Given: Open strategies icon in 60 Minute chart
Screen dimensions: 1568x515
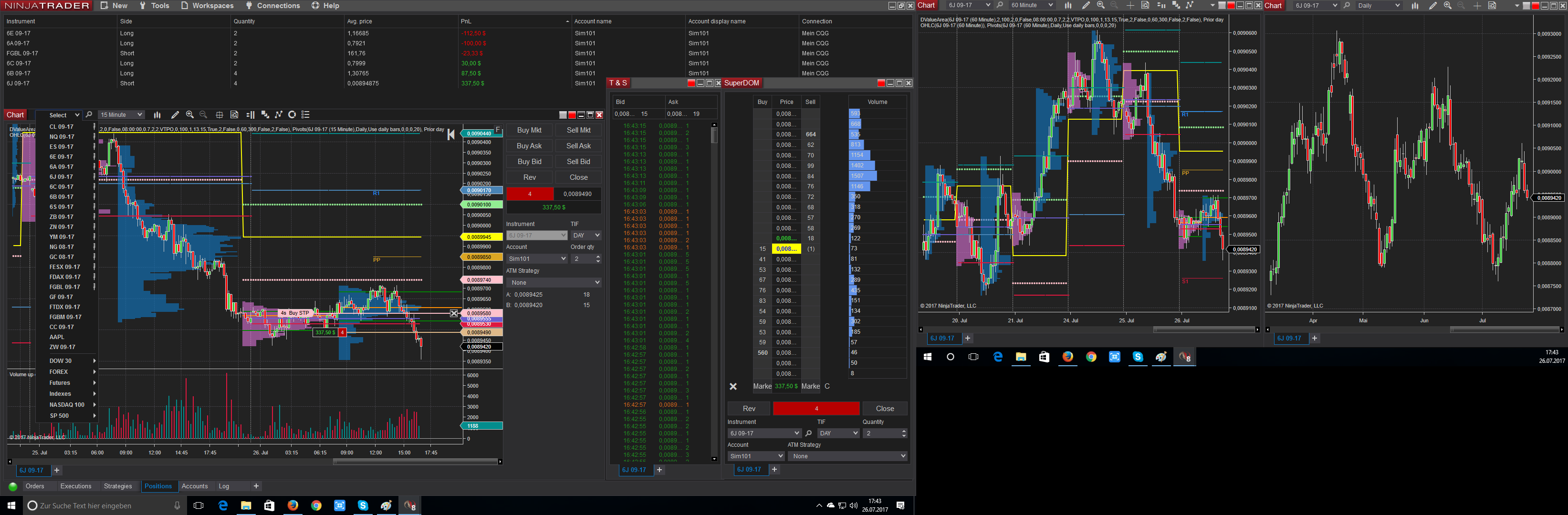Looking at the screenshot, I should [x=1190, y=5].
